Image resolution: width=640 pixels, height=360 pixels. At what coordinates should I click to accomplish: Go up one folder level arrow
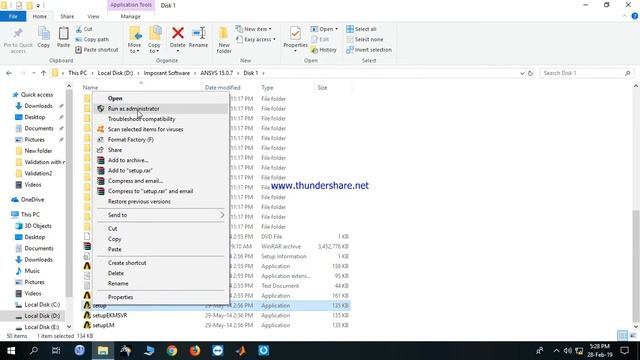click(x=43, y=73)
